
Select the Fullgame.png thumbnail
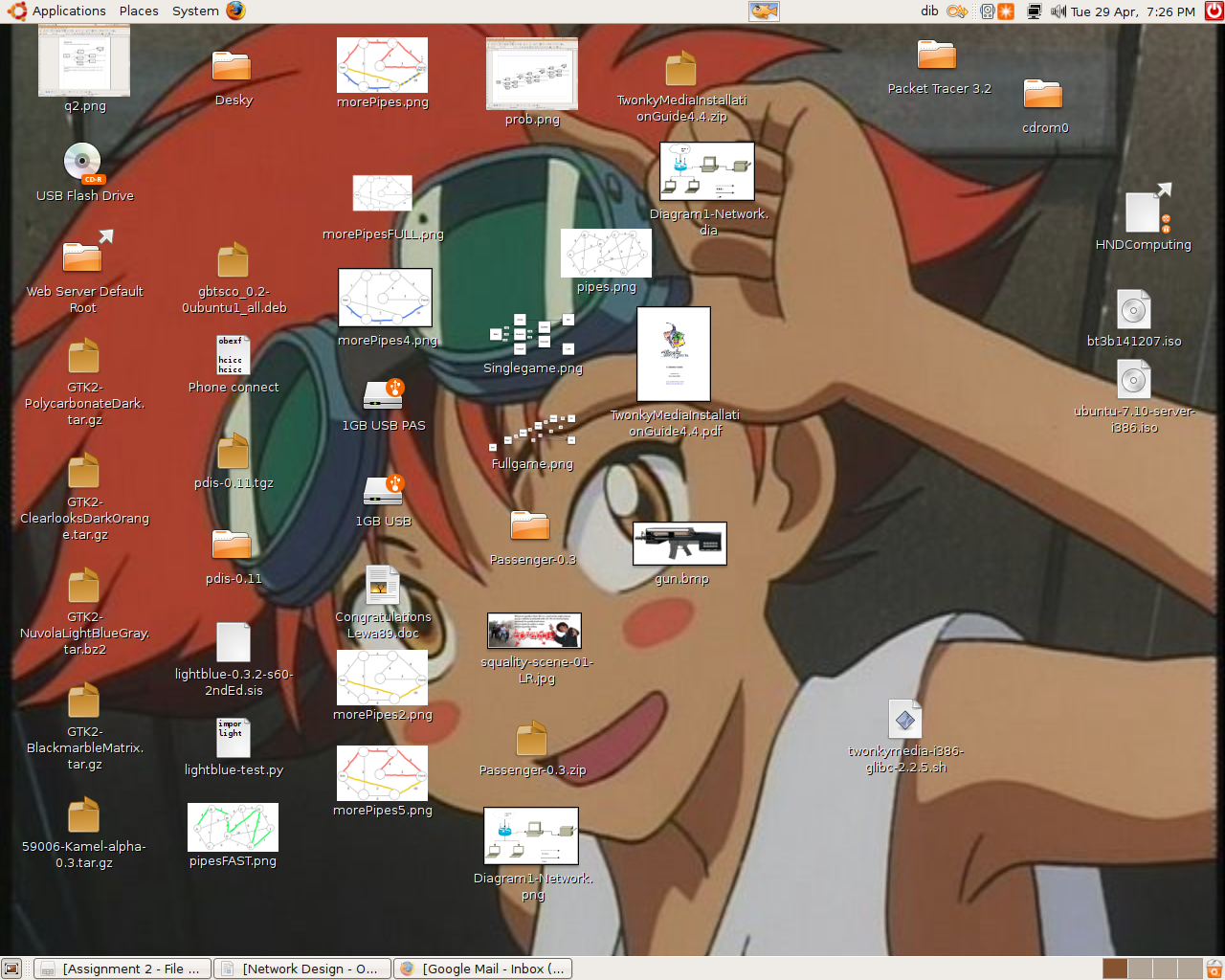click(532, 433)
